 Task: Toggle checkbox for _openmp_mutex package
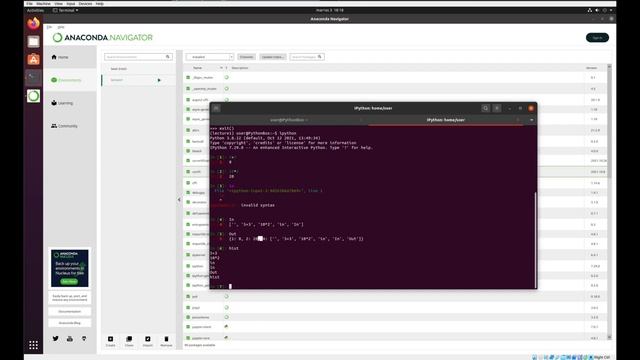188,88
